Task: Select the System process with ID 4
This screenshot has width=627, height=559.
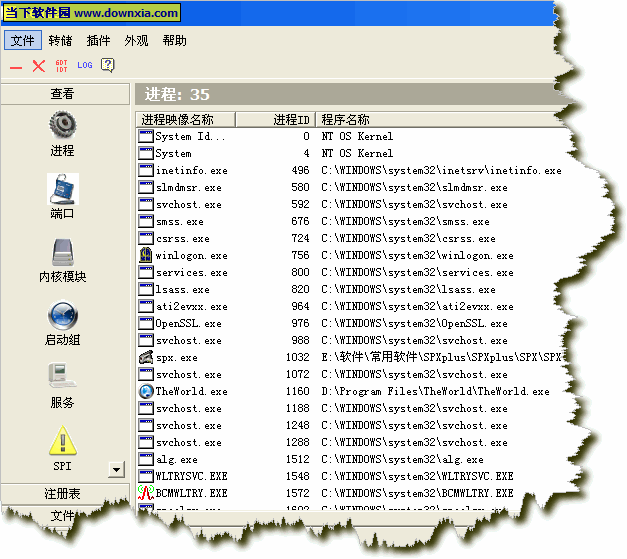Action: (x=350, y=153)
